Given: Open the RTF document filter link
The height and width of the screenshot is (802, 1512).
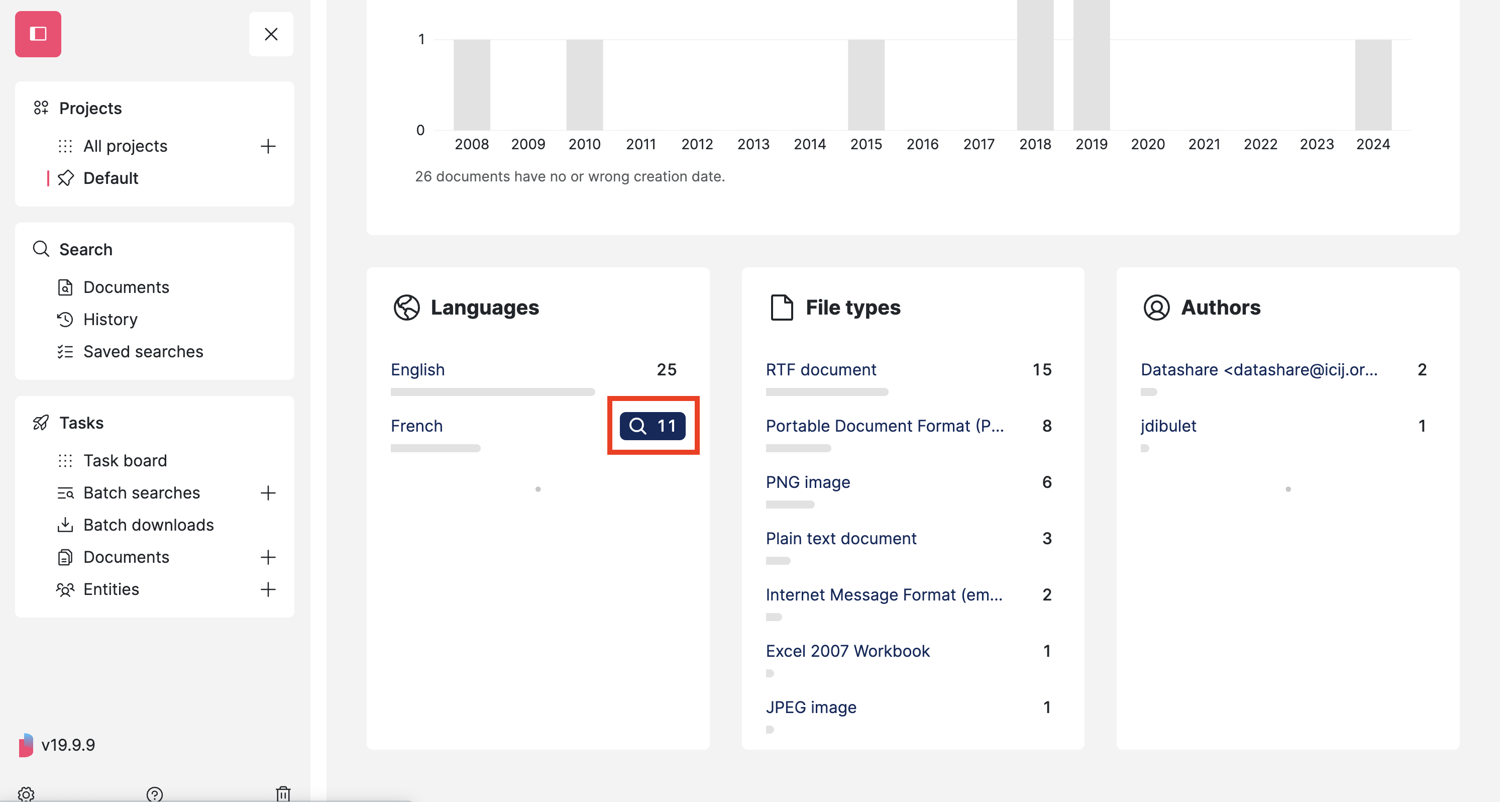Looking at the screenshot, I should pyautogui.click(x=821, y=369).
